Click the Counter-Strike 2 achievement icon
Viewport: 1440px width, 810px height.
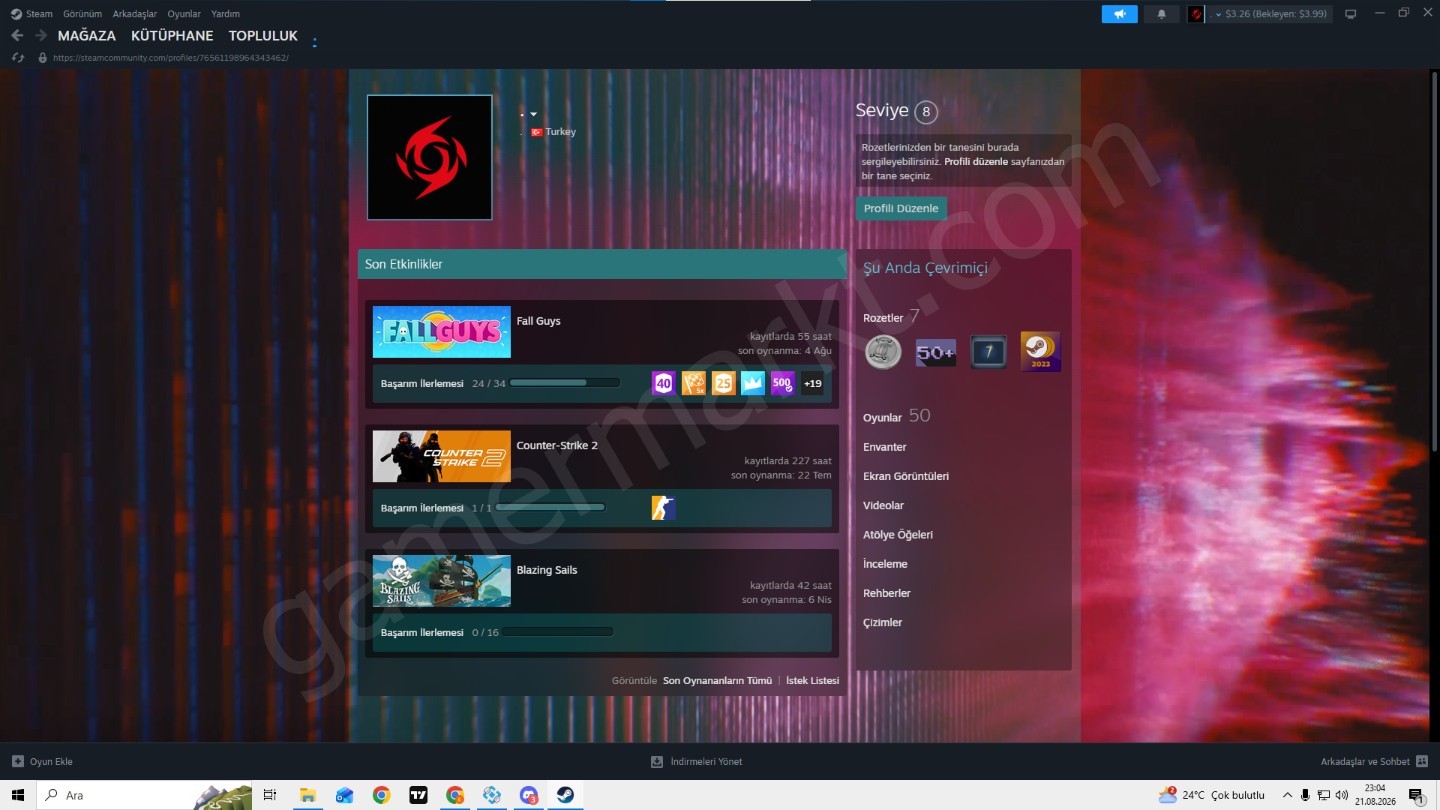tap(663, 508)
